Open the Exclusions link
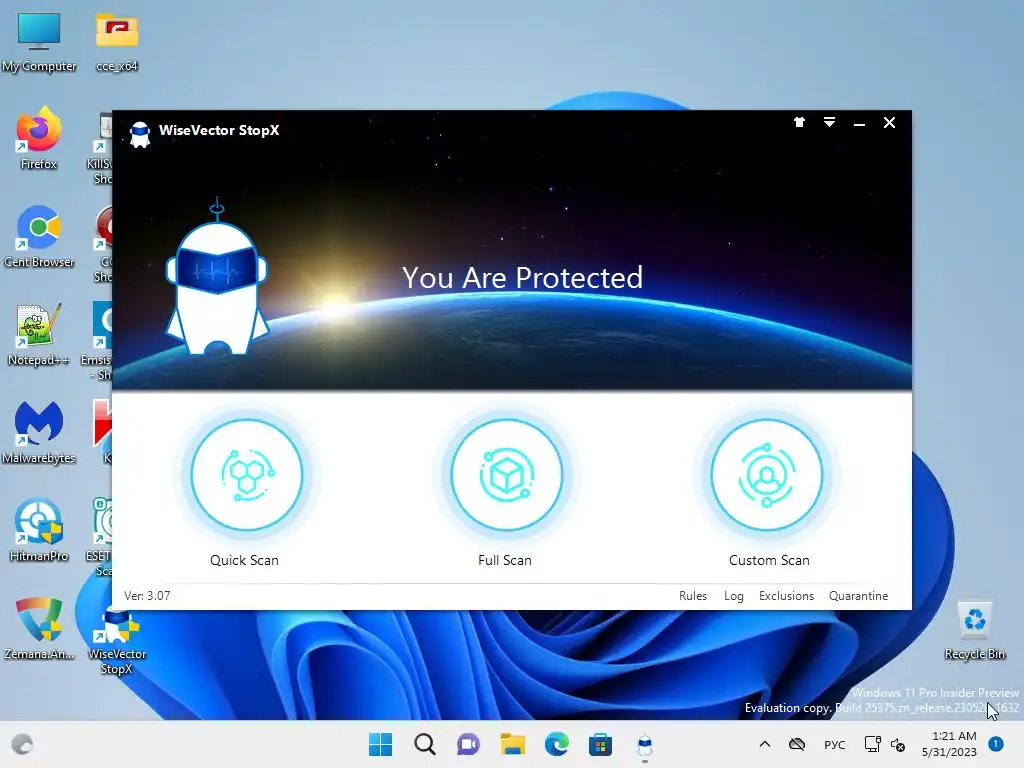Image resolution: width=1024 pixels, height=768 pixels. point(786,596)
